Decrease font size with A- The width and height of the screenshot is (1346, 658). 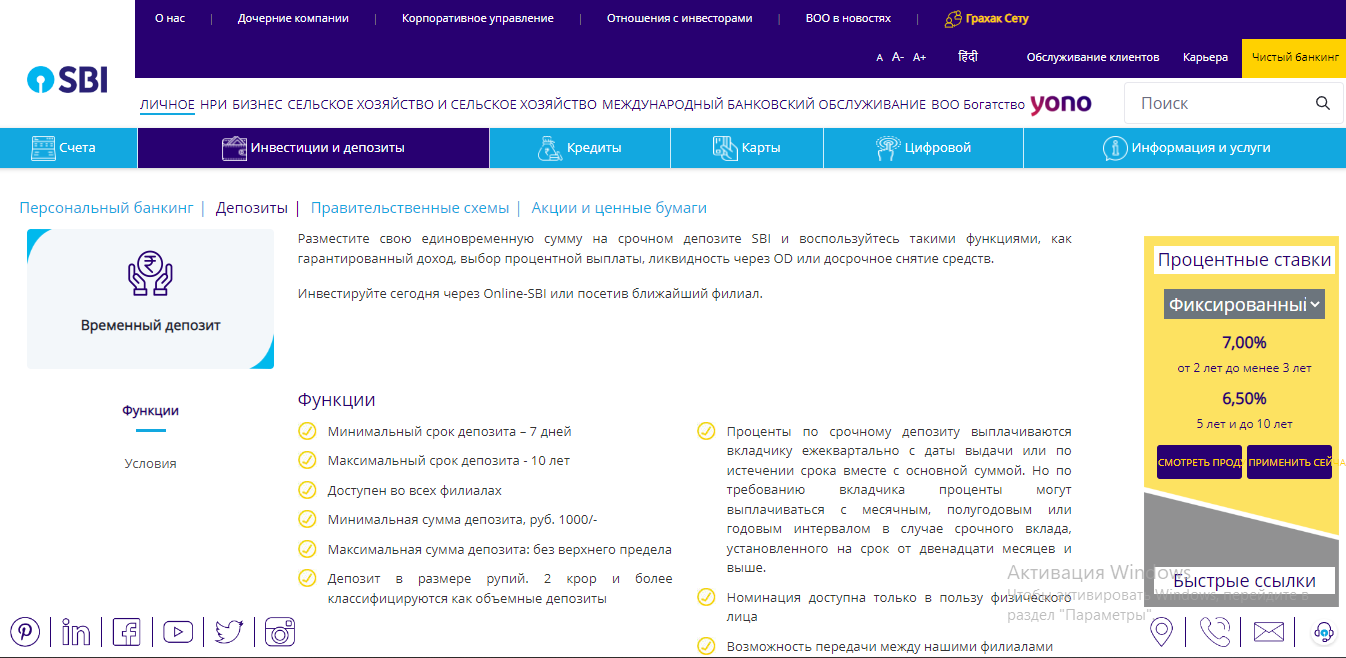coord(898,57)
